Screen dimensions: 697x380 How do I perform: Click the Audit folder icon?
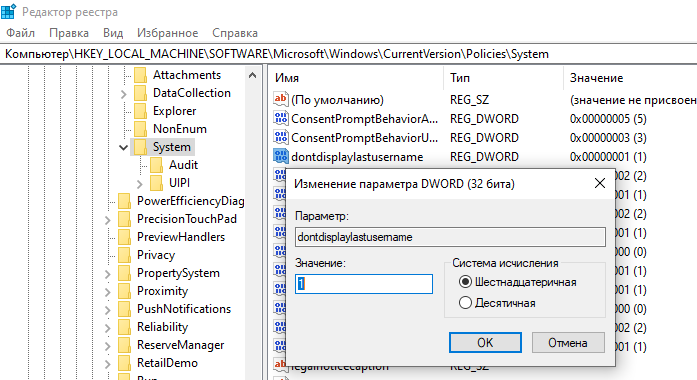[x=156, y=165]
